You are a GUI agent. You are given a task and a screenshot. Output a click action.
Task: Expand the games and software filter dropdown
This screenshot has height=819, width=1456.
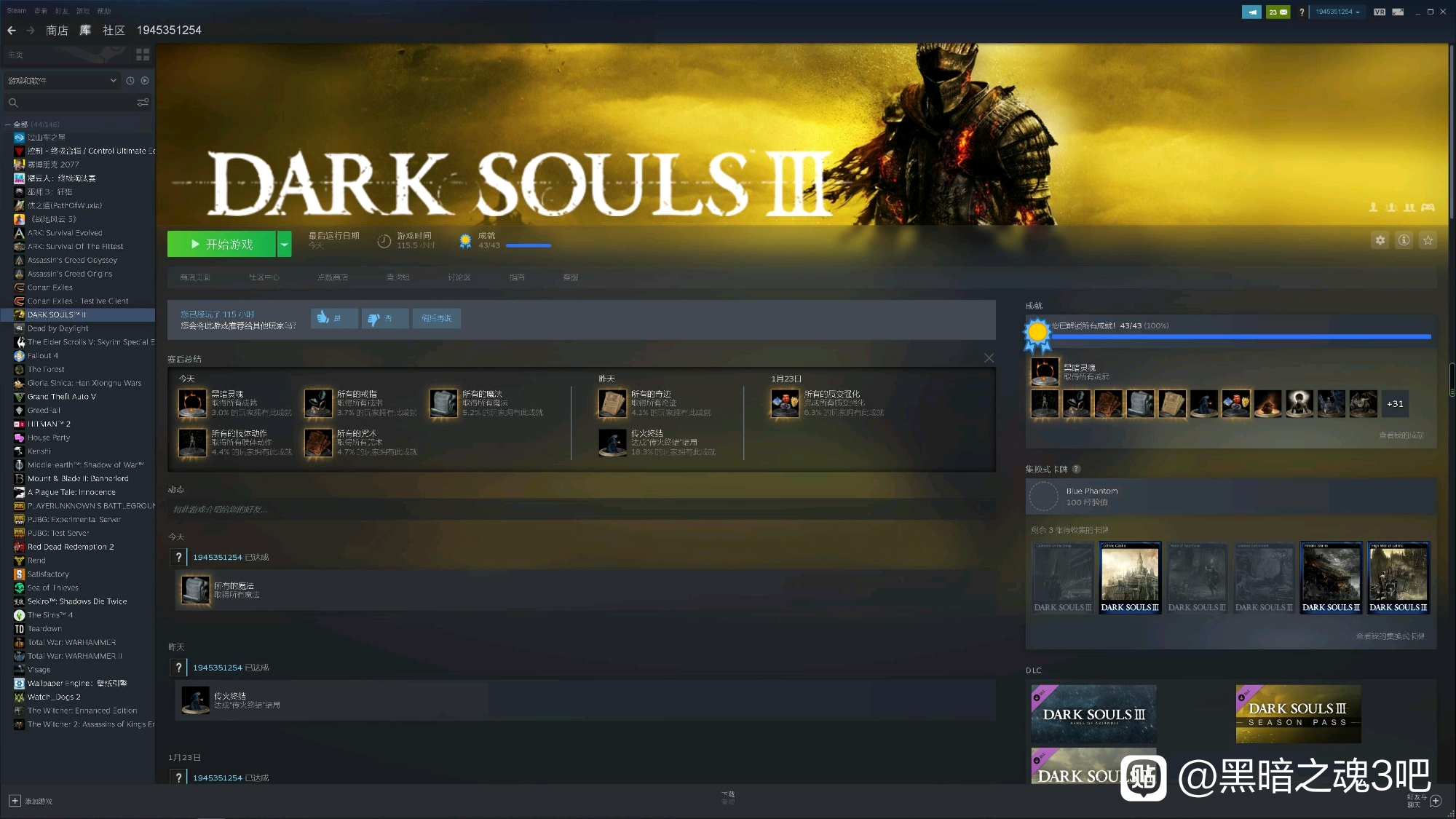[61, 81]
